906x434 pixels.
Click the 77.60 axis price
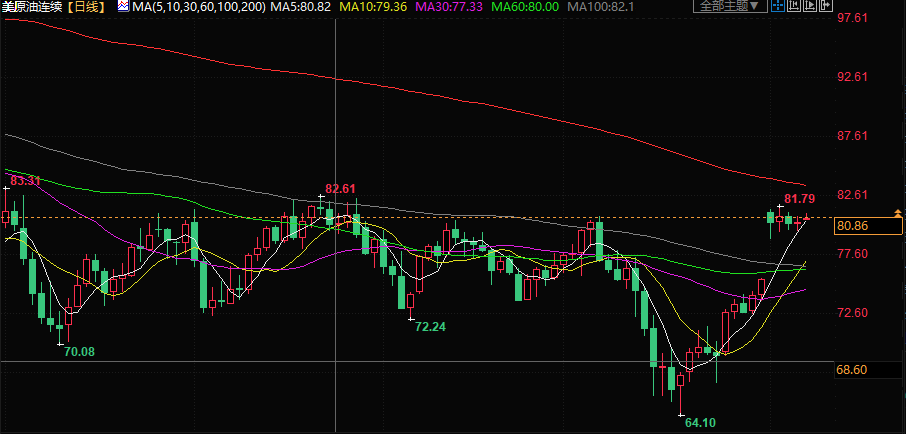852,254
